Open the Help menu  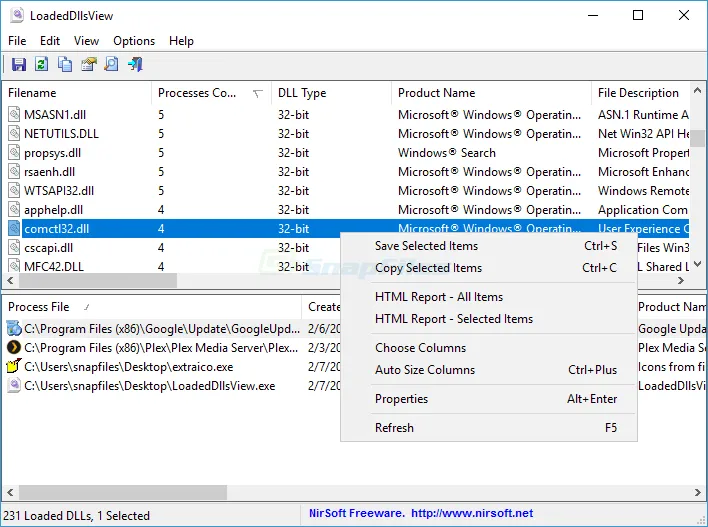point(182,41)
